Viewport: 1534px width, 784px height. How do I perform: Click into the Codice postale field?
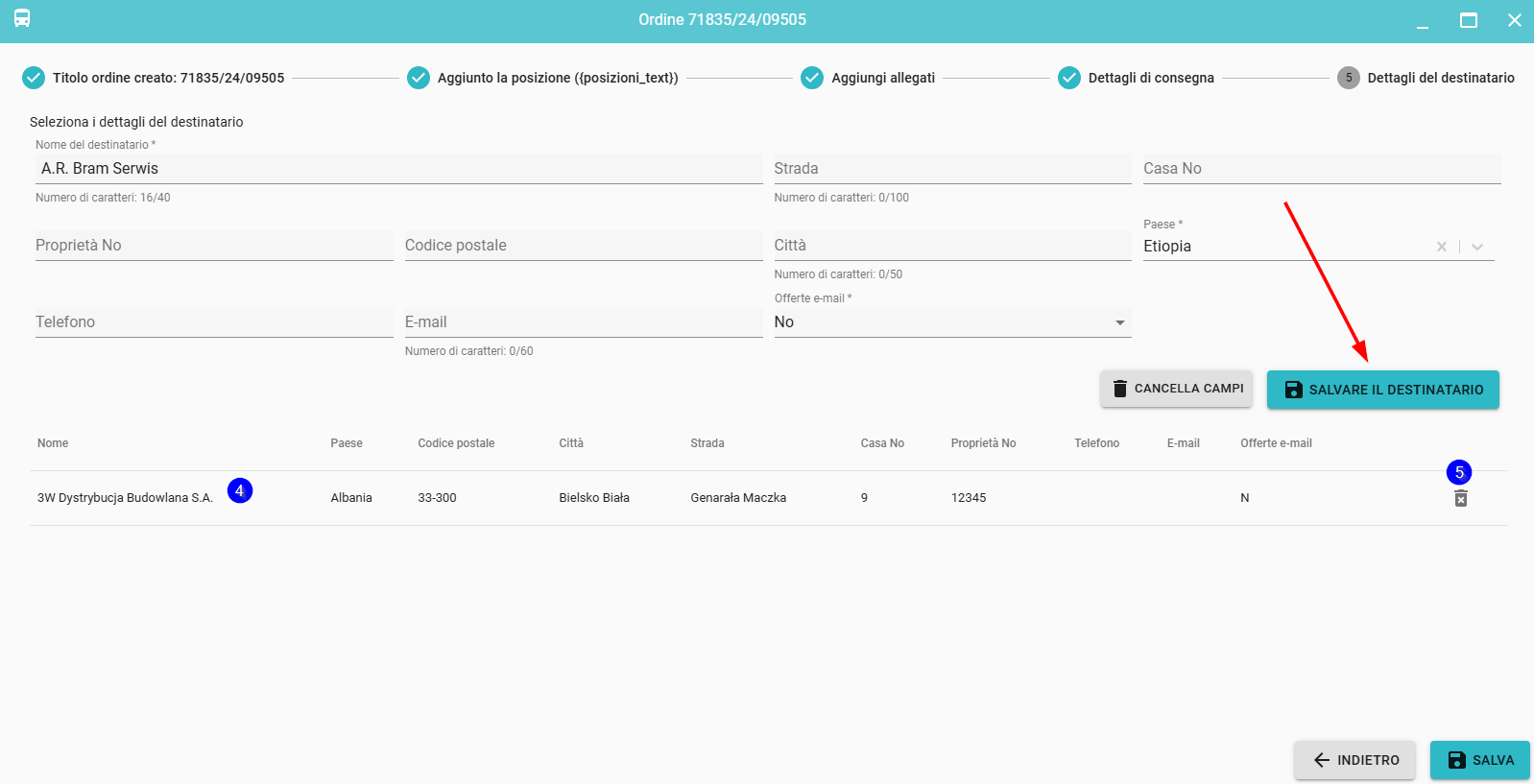click(x=583, y=246)
